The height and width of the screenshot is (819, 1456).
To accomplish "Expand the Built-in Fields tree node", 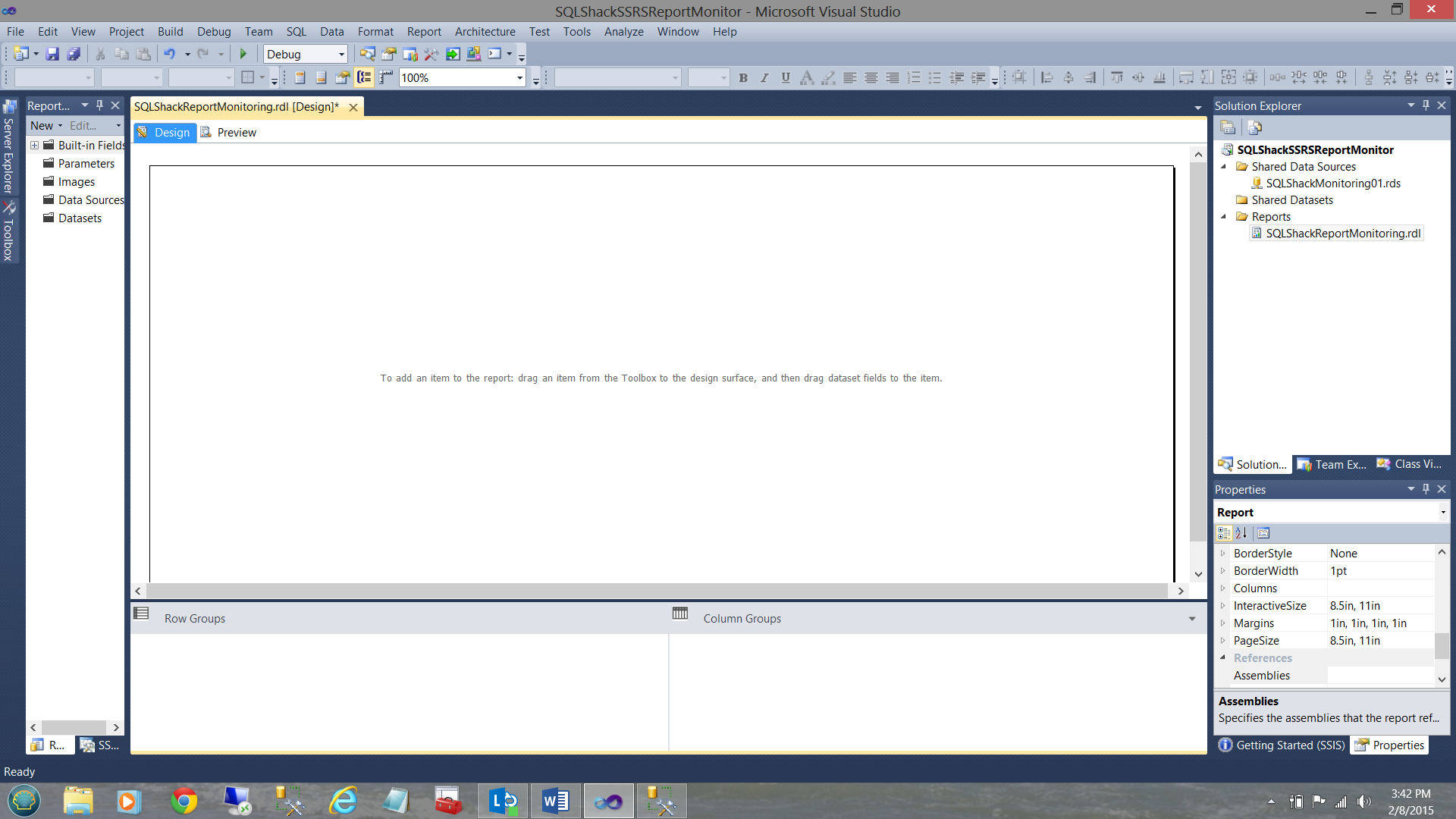I will [34, 145].
